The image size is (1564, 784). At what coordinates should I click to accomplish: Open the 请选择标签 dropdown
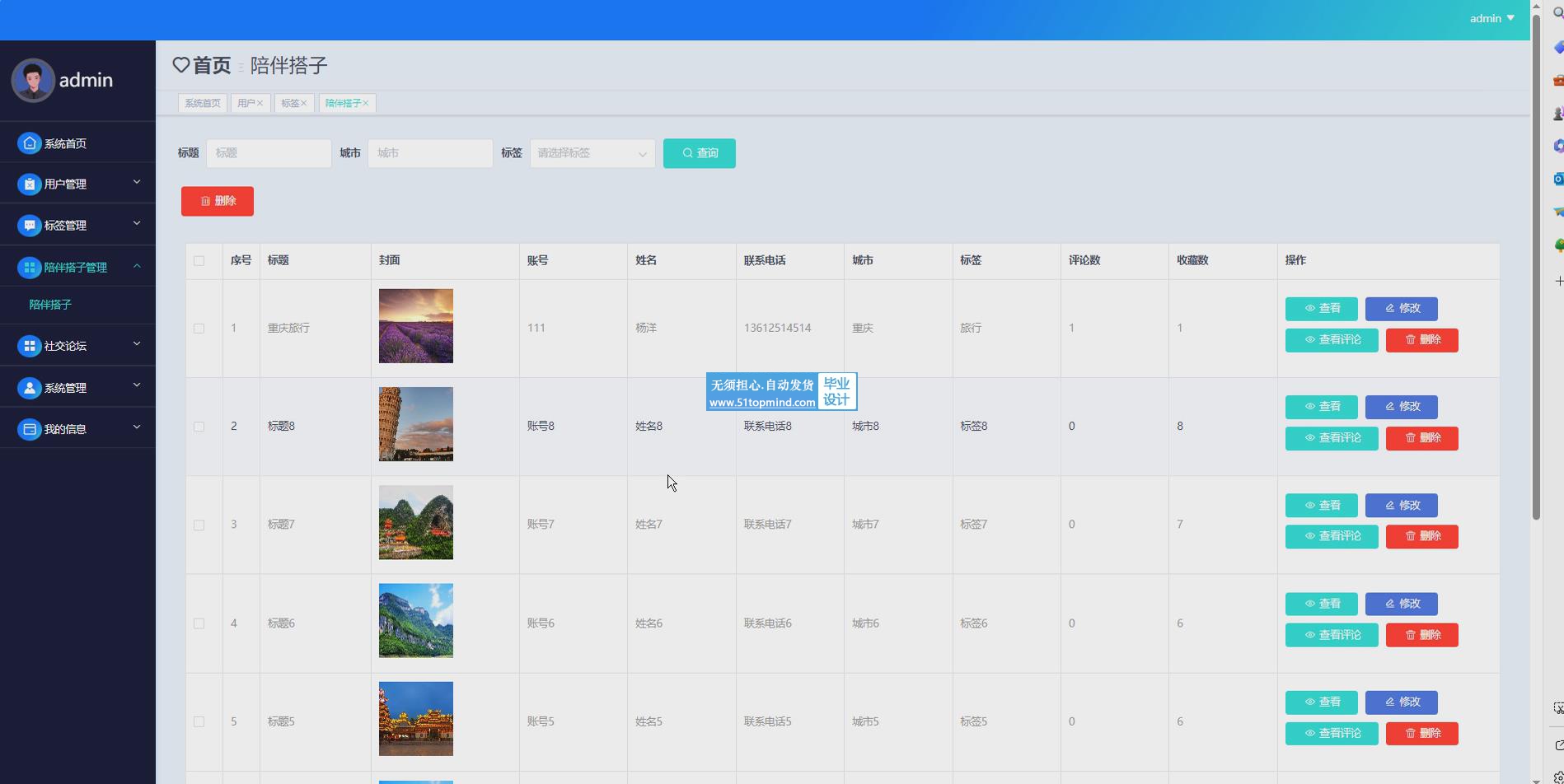click(592, 153)
